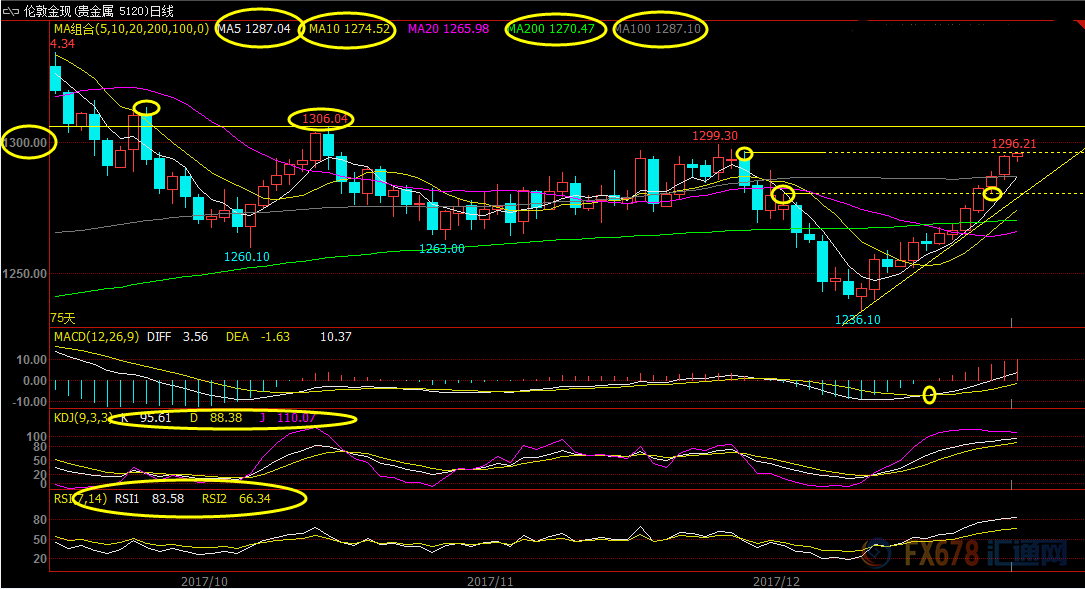Click the MA5 1287.04 value
The height and width of the screenshot is (589, 1085).
(254, 29)
